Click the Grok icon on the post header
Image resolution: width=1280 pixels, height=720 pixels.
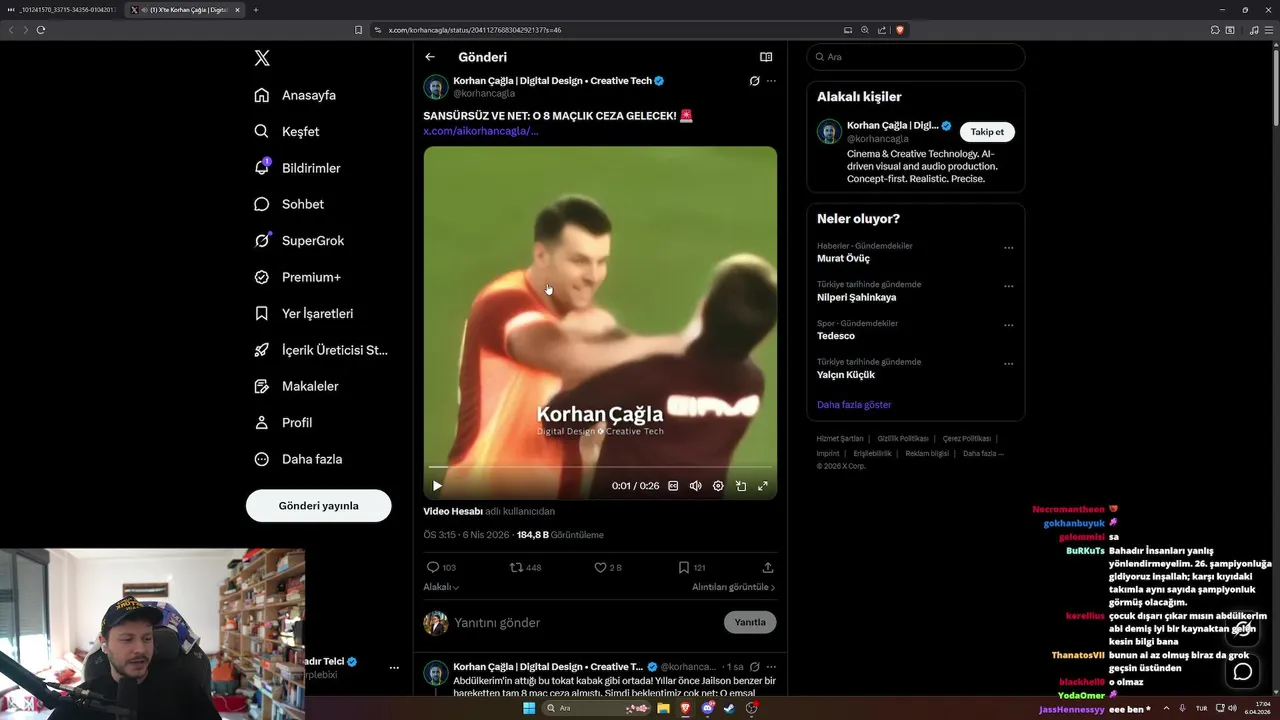pyautogui.click(x=754, y=81)
